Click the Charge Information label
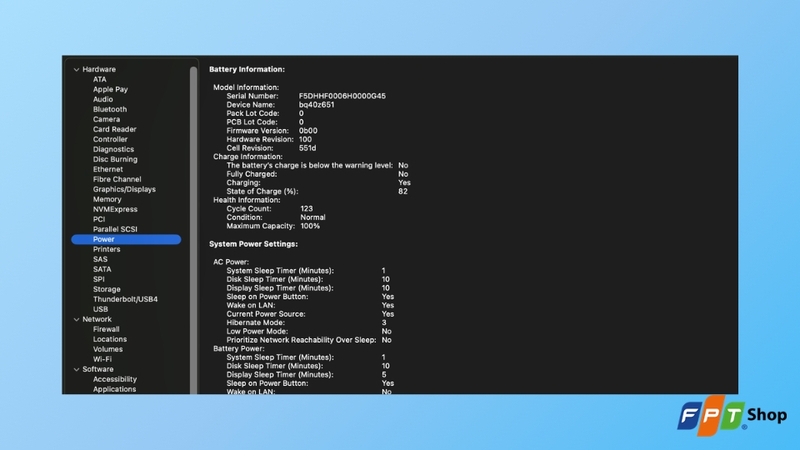Image resolution: width=800 pixels, height=450 pixels. [x=247, y=157]
